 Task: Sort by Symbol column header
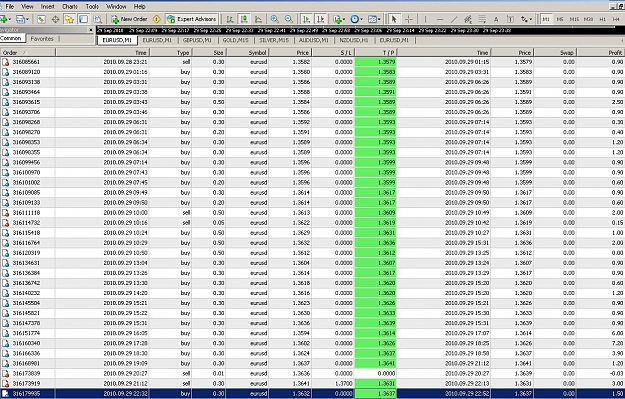247,52
